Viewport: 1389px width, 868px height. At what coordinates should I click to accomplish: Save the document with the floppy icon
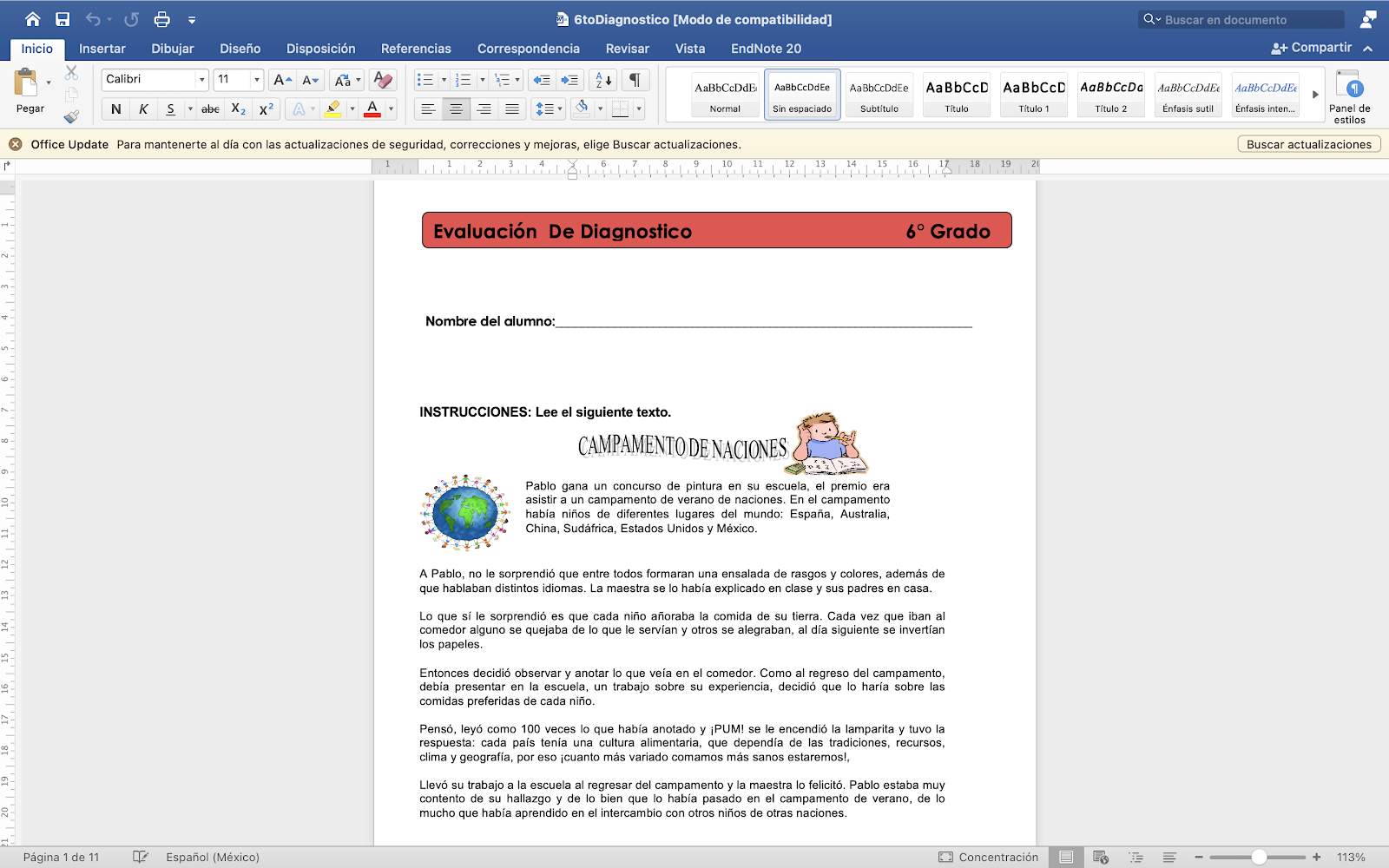coord(63,19)
